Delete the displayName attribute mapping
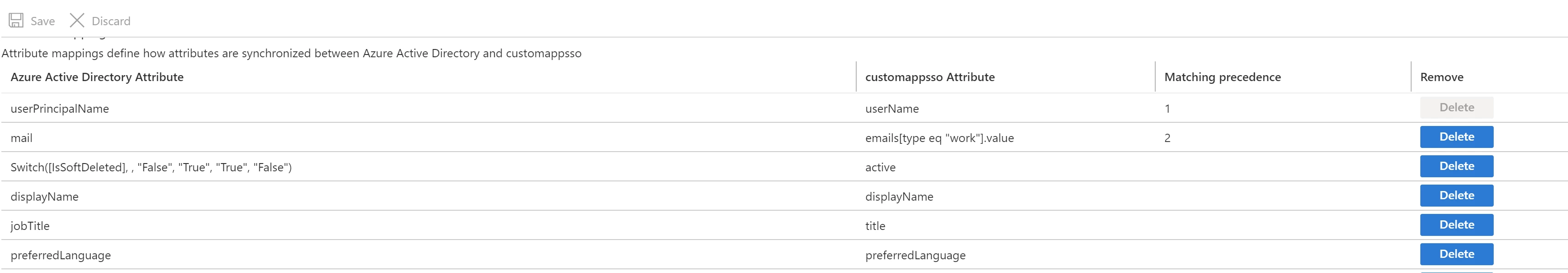 click(x=1456, y=195)
